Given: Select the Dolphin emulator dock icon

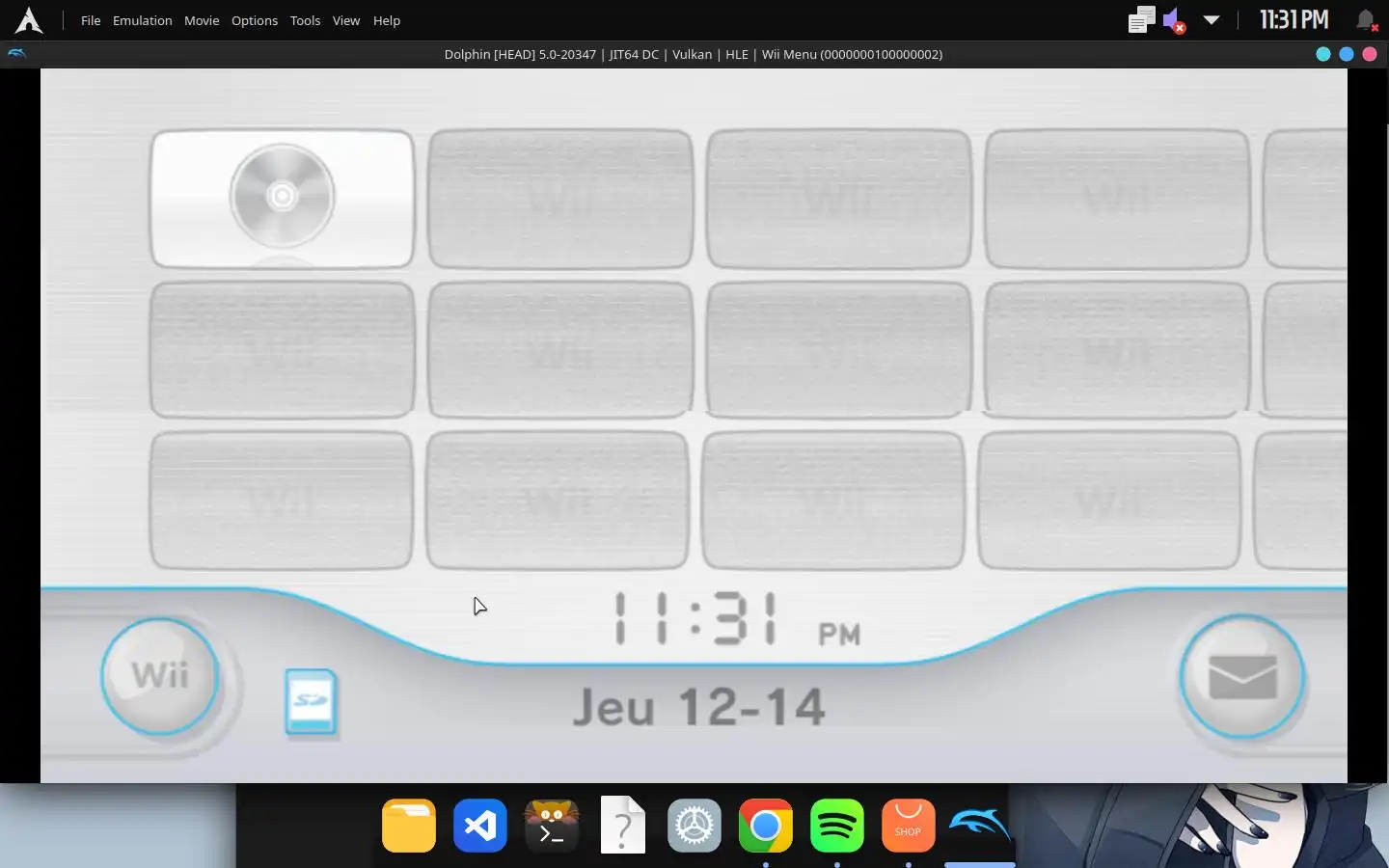Looking at the screenshot, I should click(x=980, y=826).
